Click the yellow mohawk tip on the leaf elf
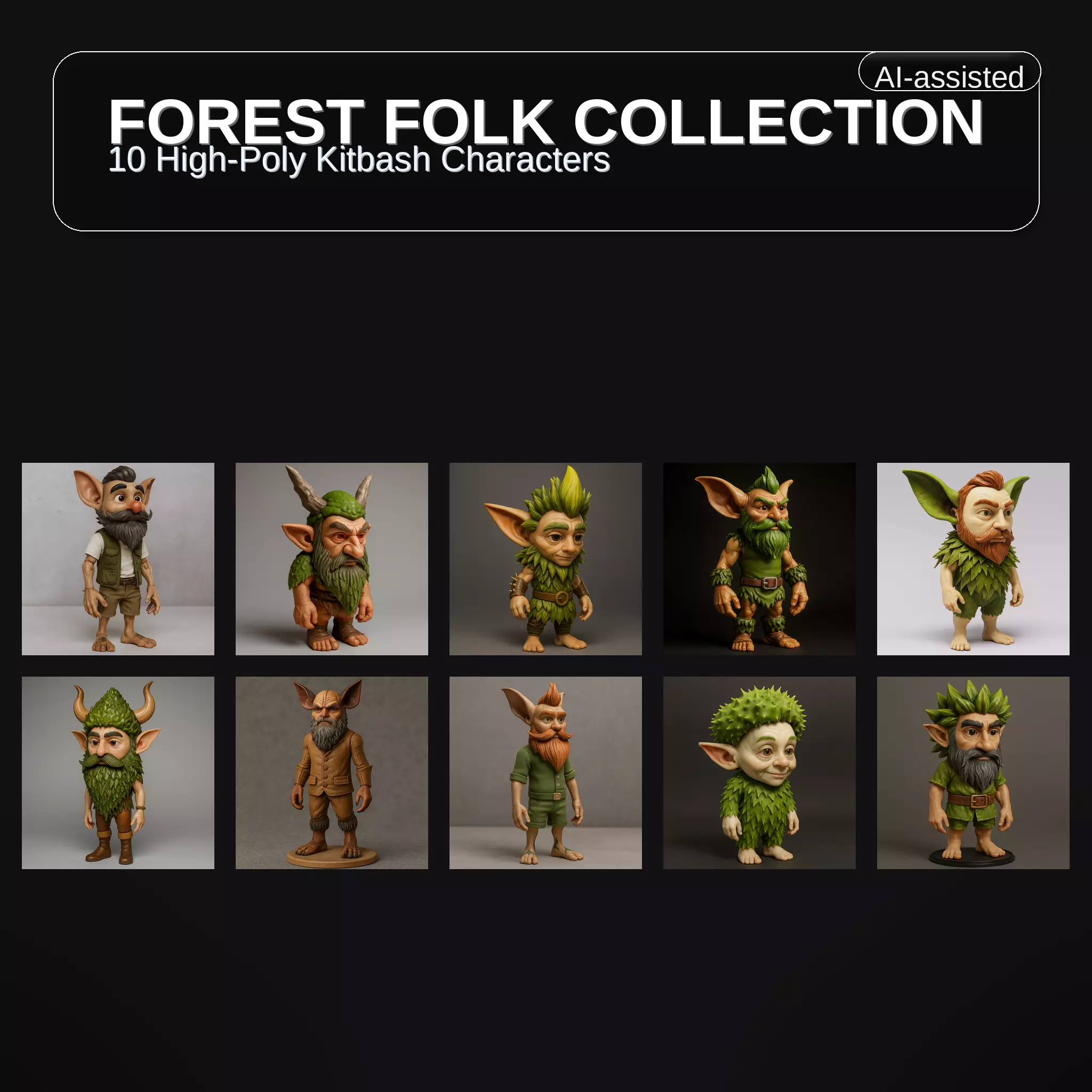Image resolution: width=1092 pixels, height=1092 pixels. tap(572, 484)
